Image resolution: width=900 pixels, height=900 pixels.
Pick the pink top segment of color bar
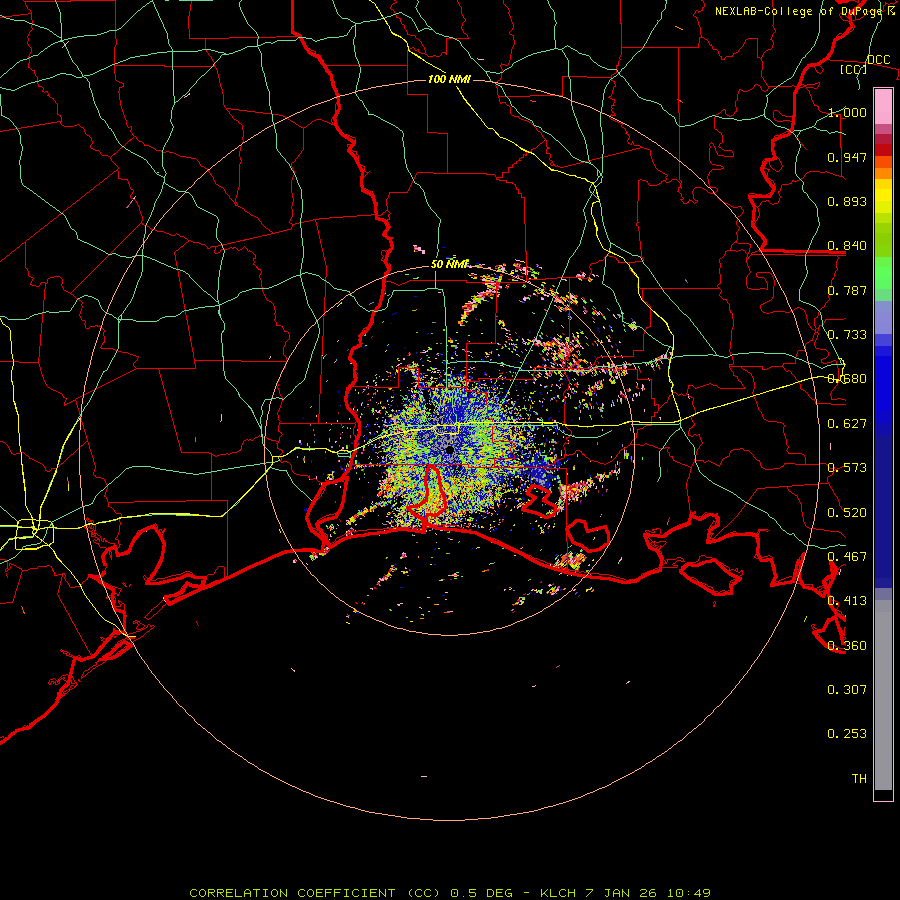click(x=883, y=106)
